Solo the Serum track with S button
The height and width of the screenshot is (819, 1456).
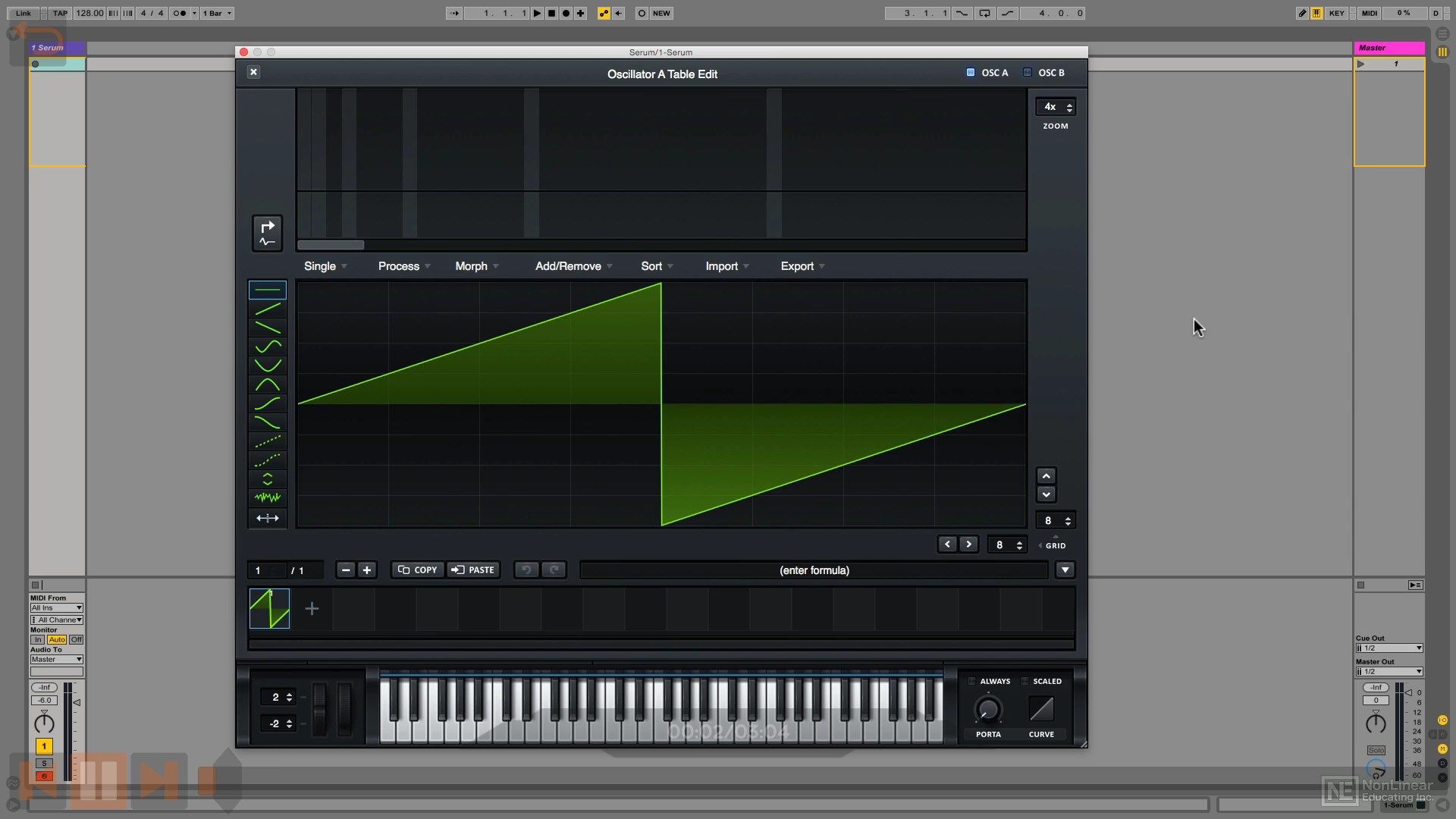(x=44, y=764)
